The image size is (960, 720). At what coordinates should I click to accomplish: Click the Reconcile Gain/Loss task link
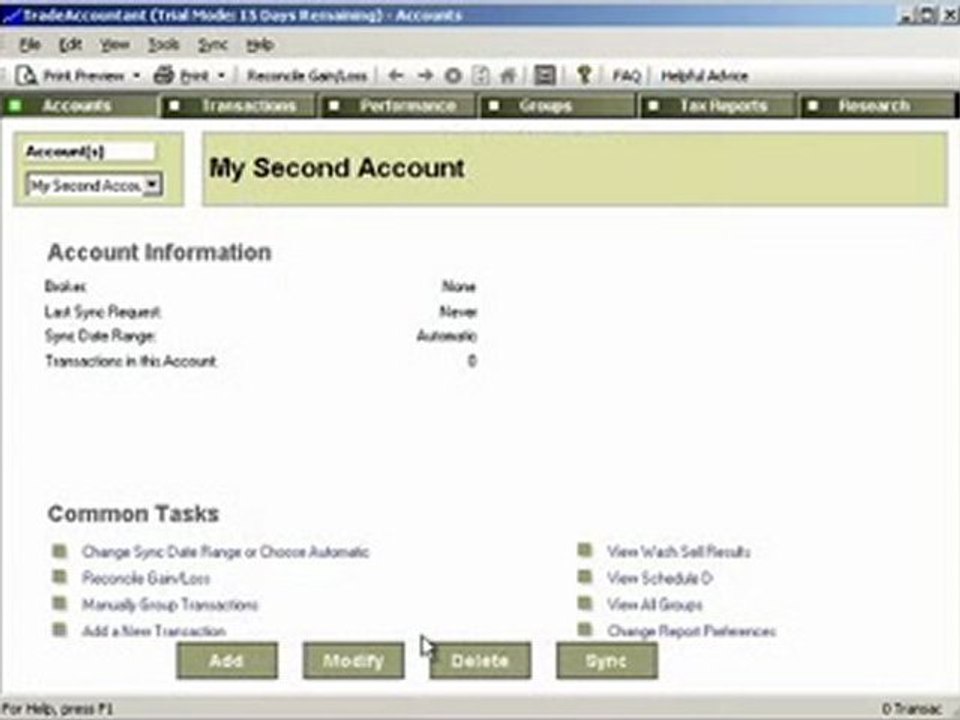point(146,578)
